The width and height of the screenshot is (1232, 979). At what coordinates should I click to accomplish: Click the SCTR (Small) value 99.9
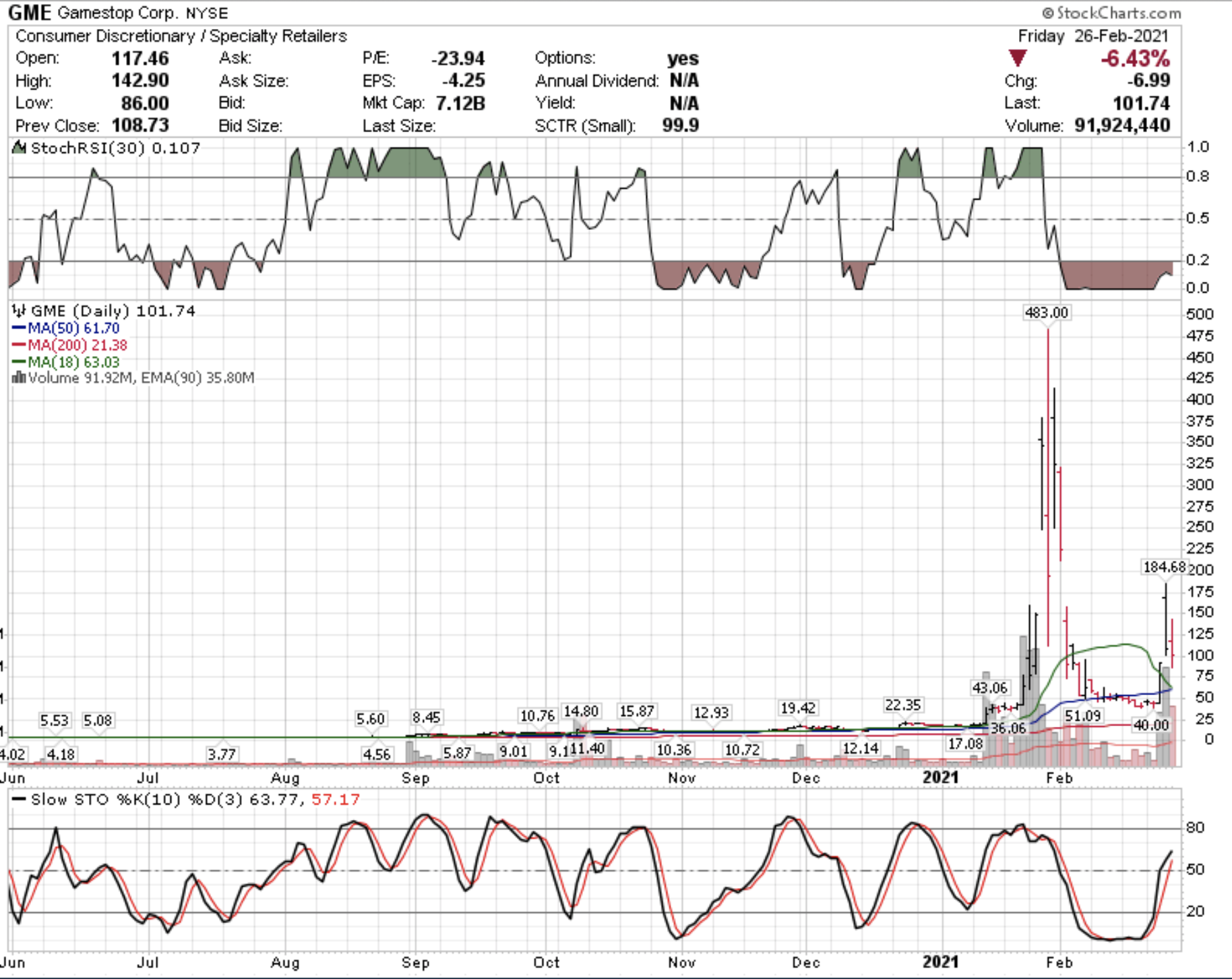tap(680, 125)
